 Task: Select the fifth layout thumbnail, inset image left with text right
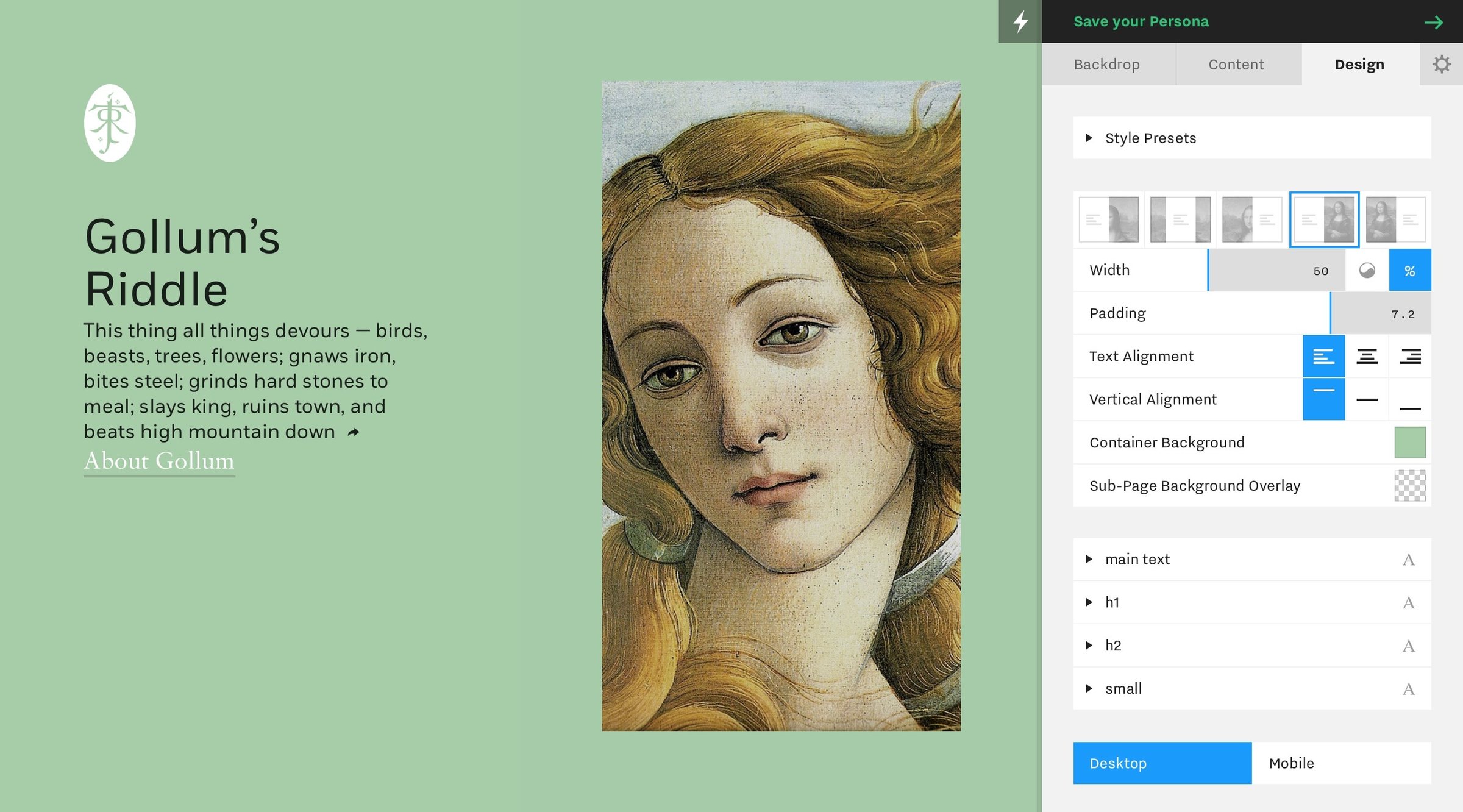1396,219
